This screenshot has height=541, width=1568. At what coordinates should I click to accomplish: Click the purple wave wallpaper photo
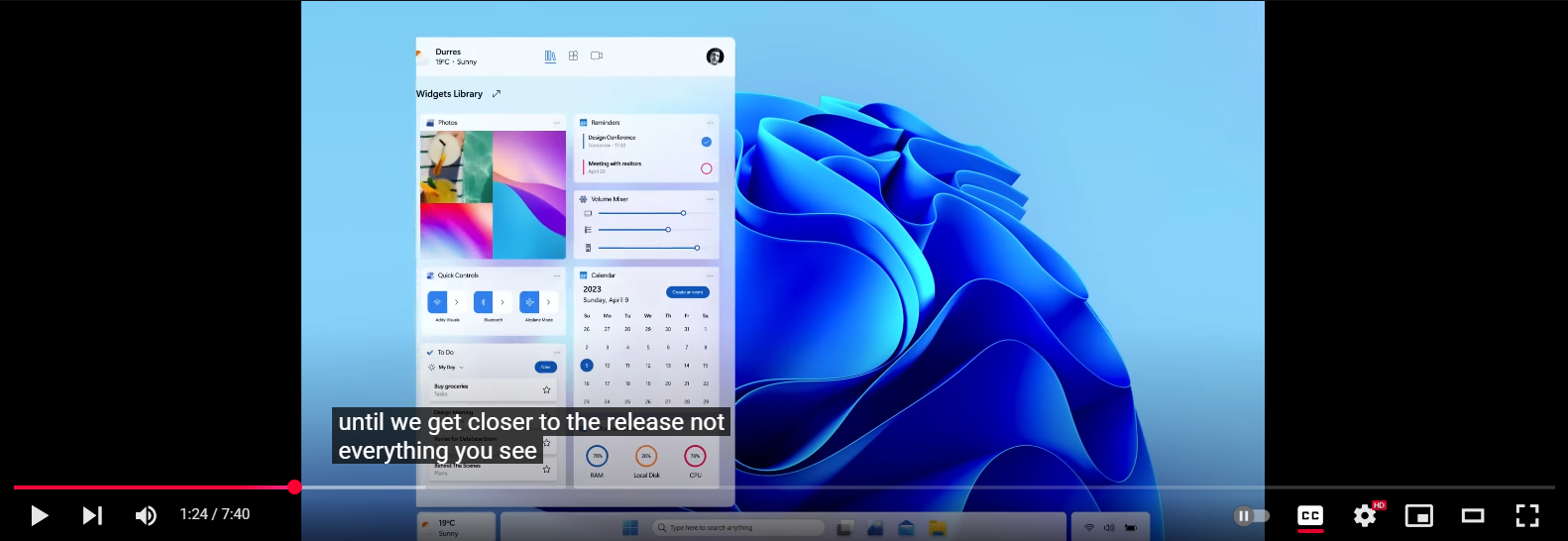pos(529,195)
